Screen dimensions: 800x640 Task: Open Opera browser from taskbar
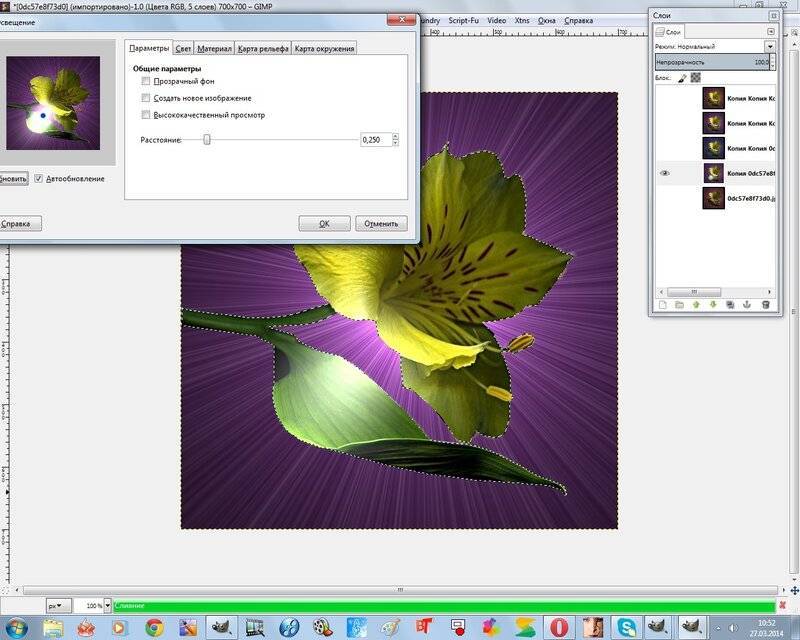(x=559, y=628)
